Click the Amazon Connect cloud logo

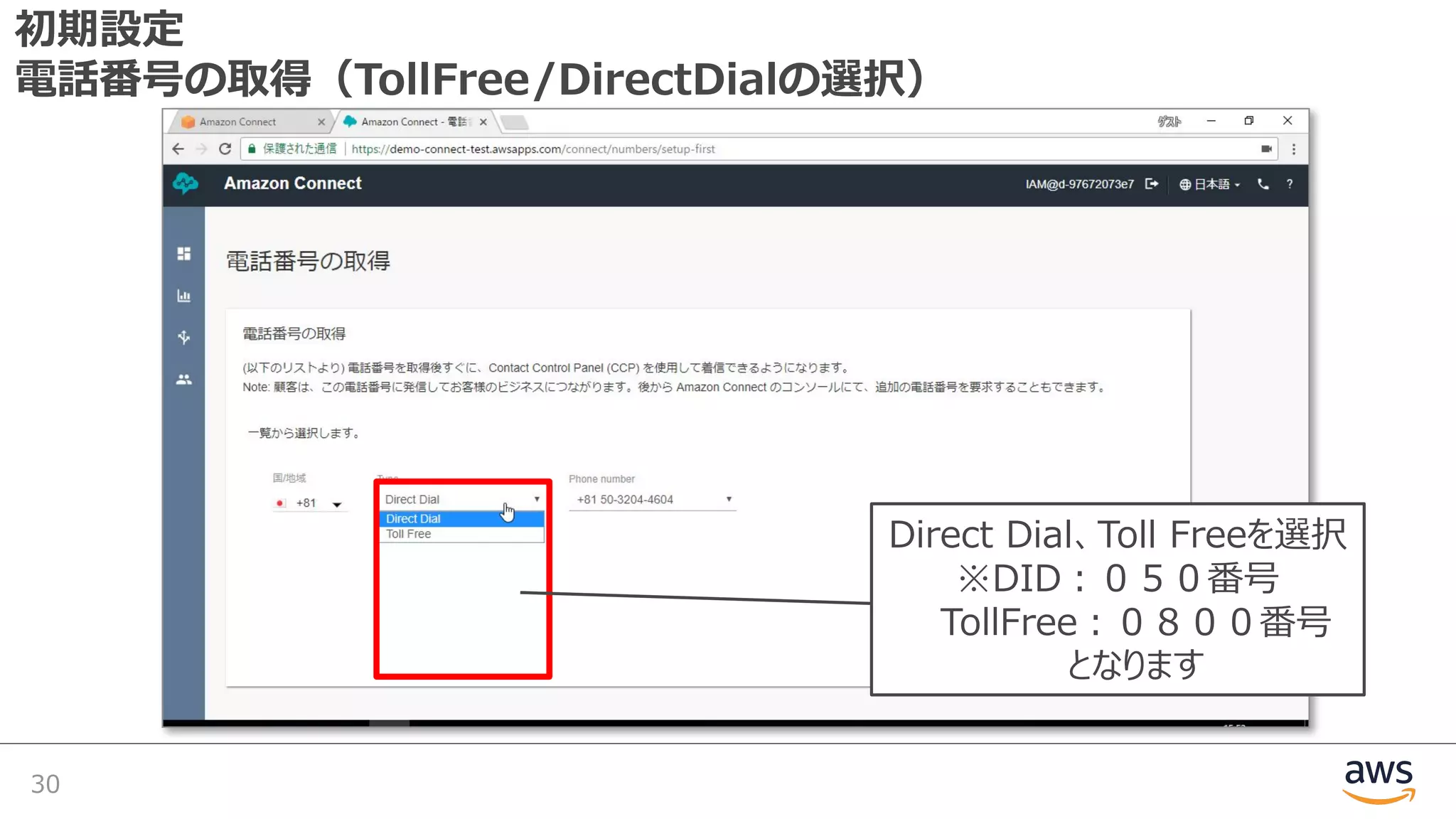click(x=186, y=183)
